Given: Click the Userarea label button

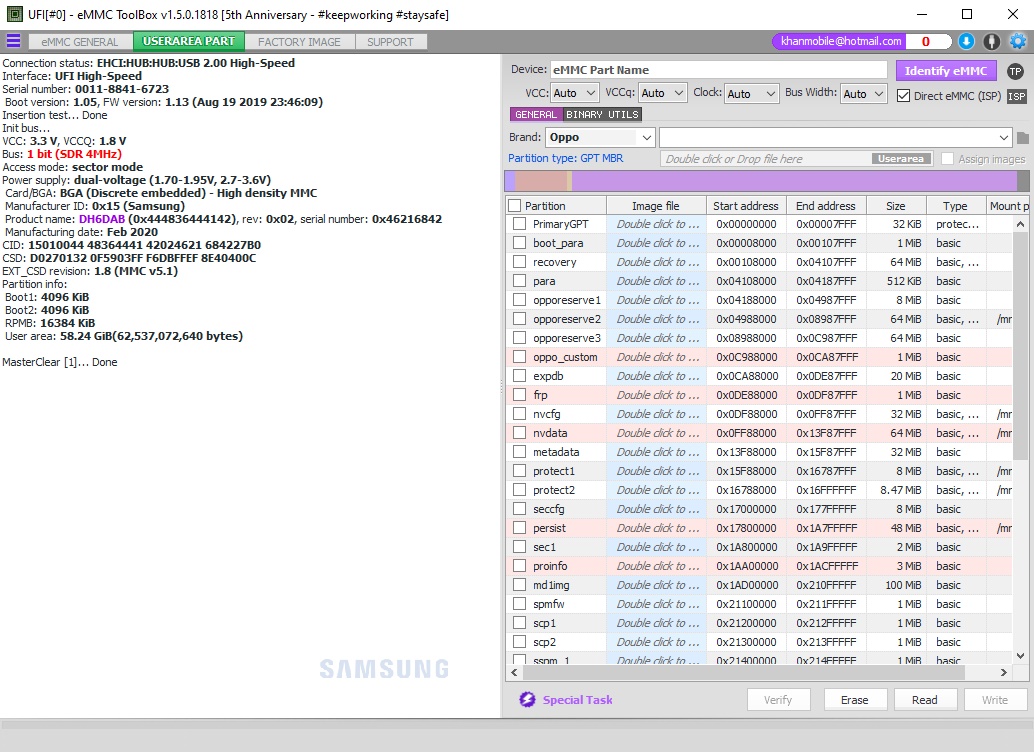Looking at the screenshot, I should click(901, 159).
